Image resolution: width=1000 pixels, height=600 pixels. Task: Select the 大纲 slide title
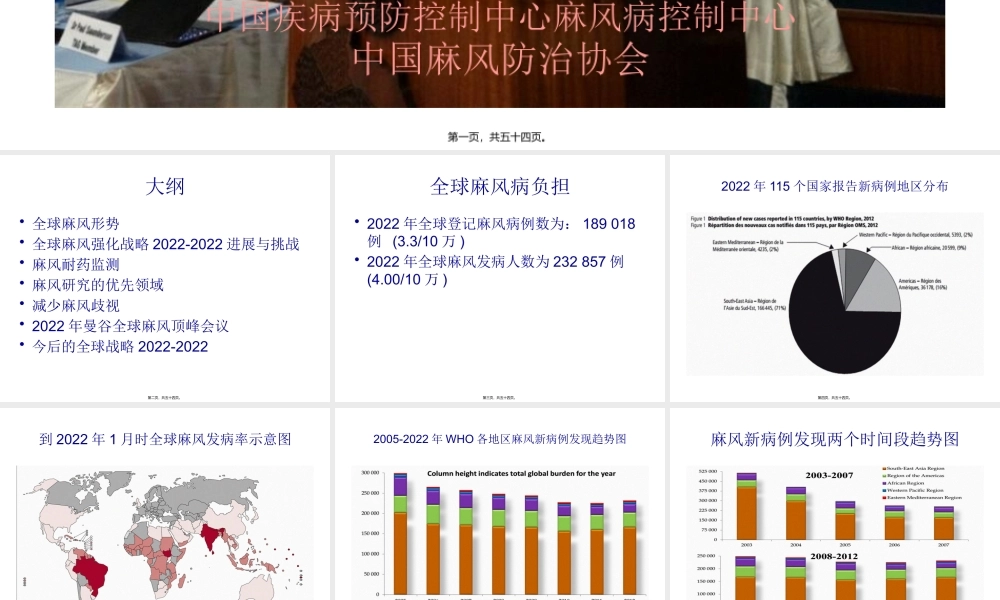pyautogui.click(x=162, y=187)
